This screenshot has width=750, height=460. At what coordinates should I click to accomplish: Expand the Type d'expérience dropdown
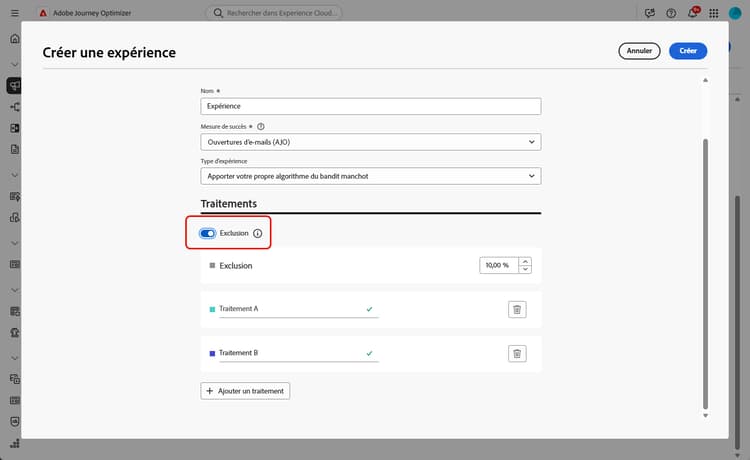point(370,176)
